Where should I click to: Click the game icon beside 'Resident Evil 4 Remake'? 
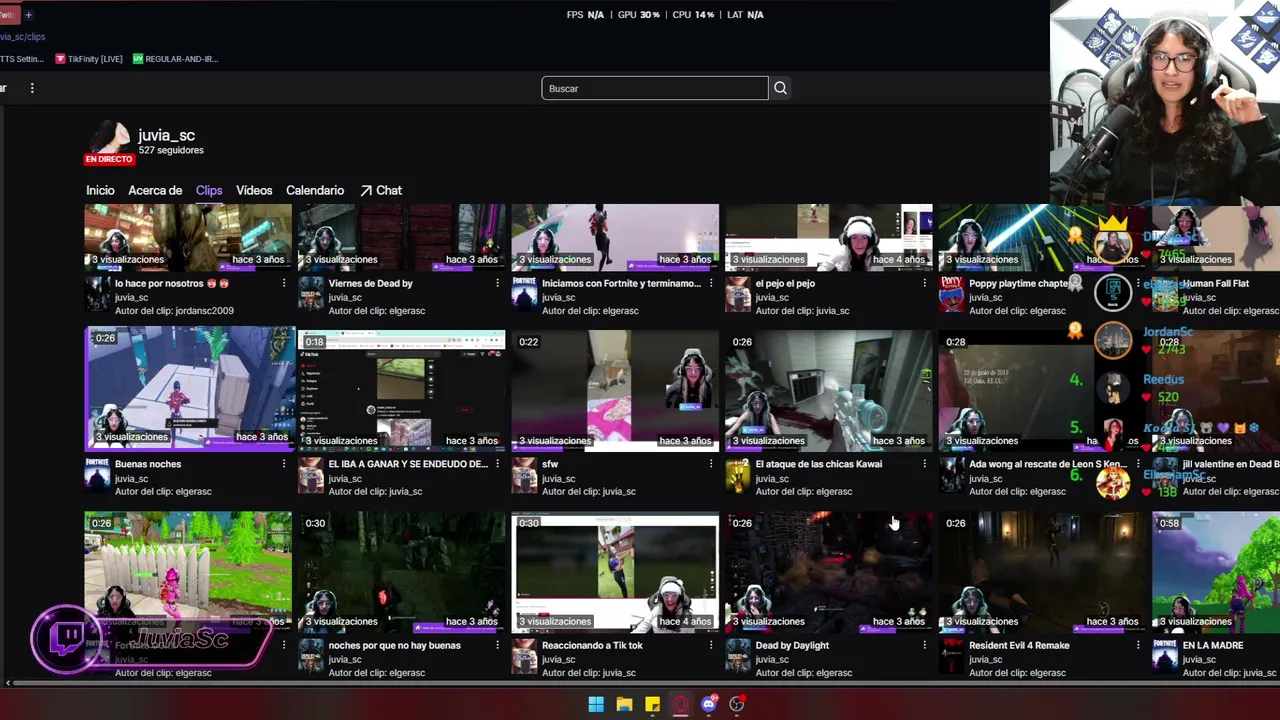(951, 657)
